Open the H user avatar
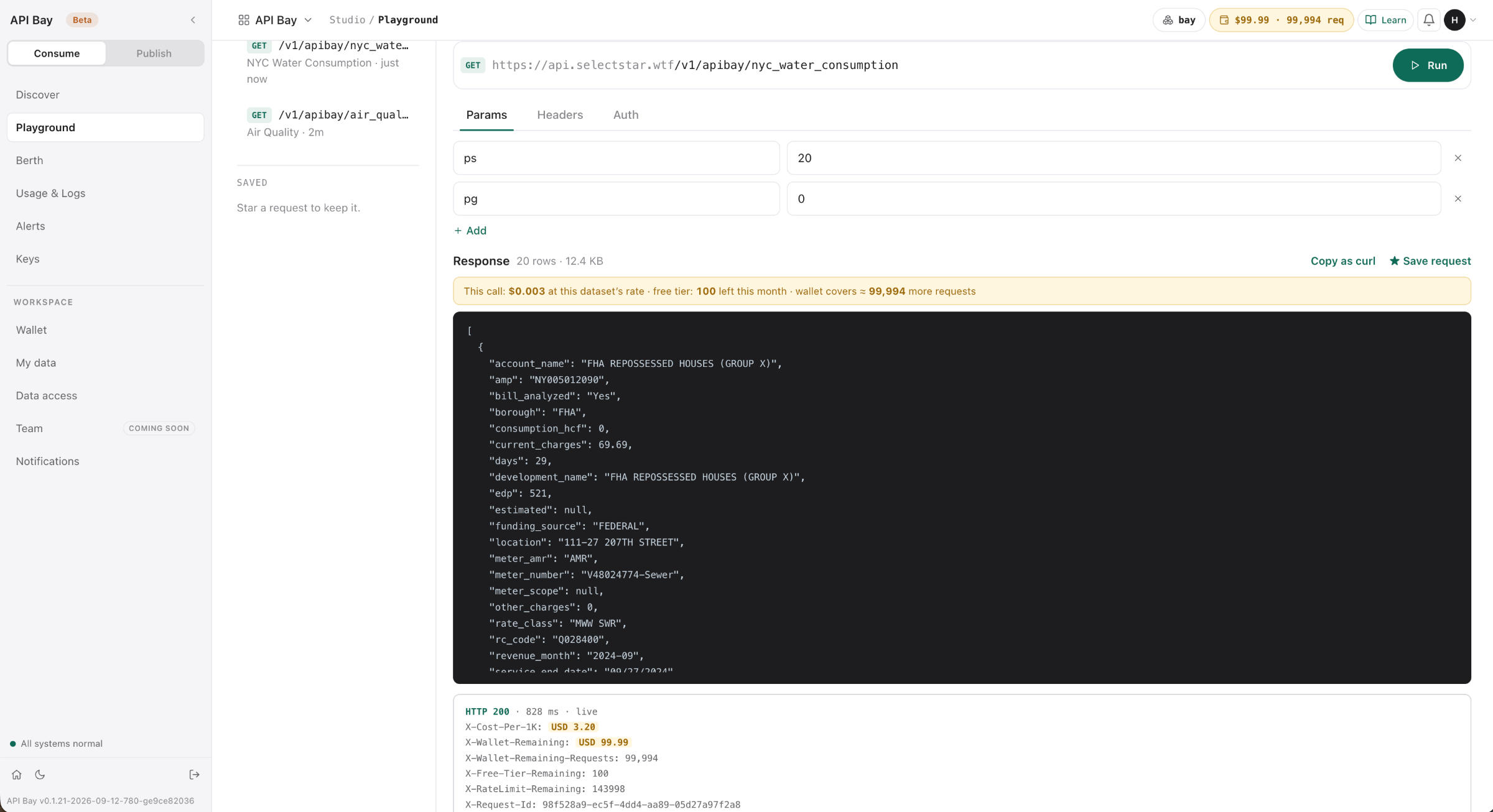Viewport: 1493px width, 812px height. 1454,20
